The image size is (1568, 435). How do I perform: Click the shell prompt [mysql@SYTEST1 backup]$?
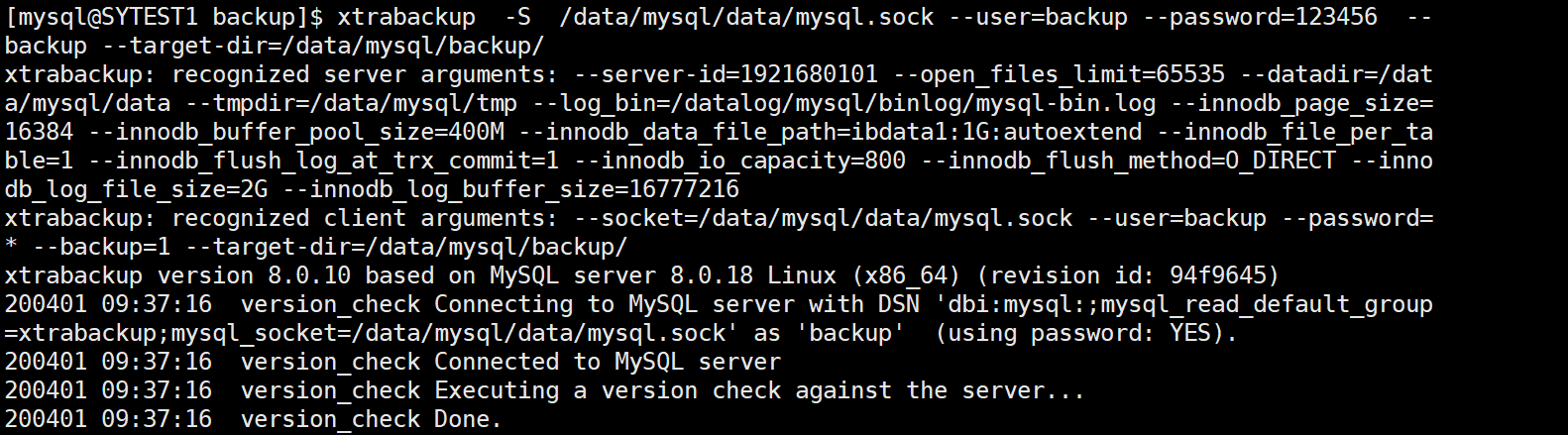click(x=164, y=17)
